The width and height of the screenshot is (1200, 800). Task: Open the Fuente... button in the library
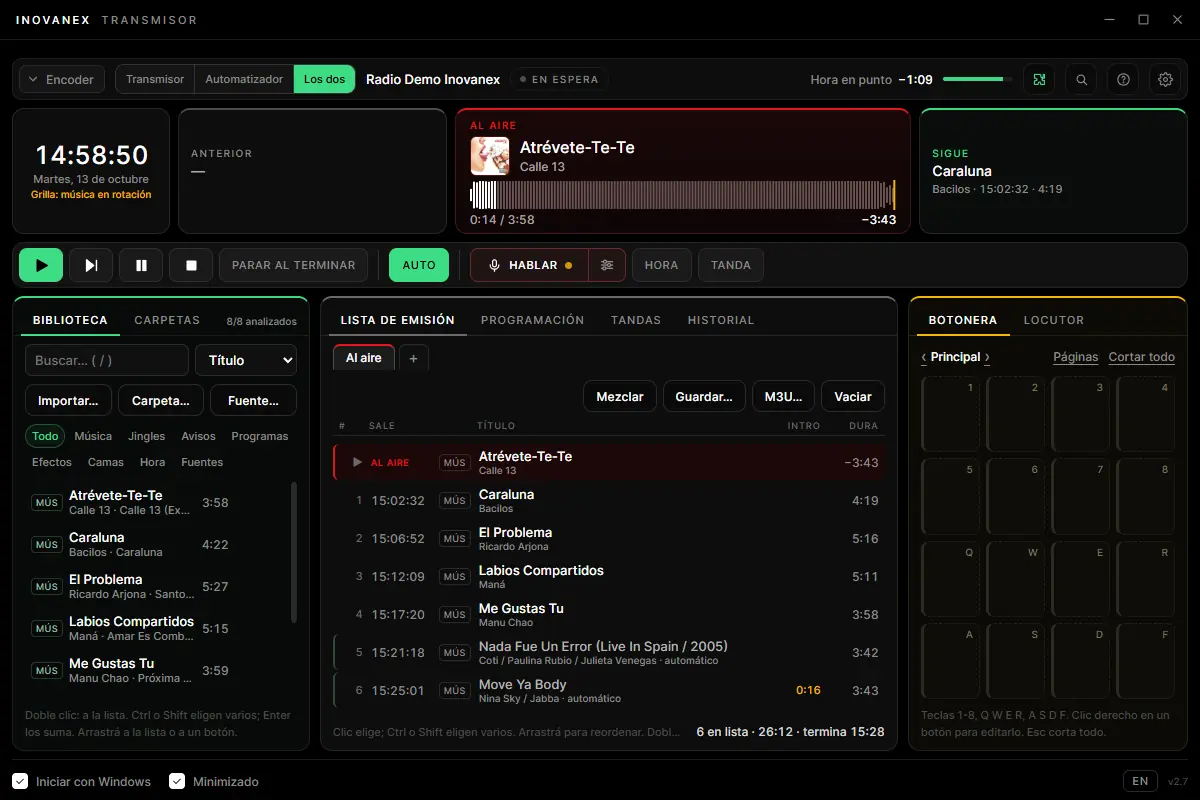pos(254,400)
